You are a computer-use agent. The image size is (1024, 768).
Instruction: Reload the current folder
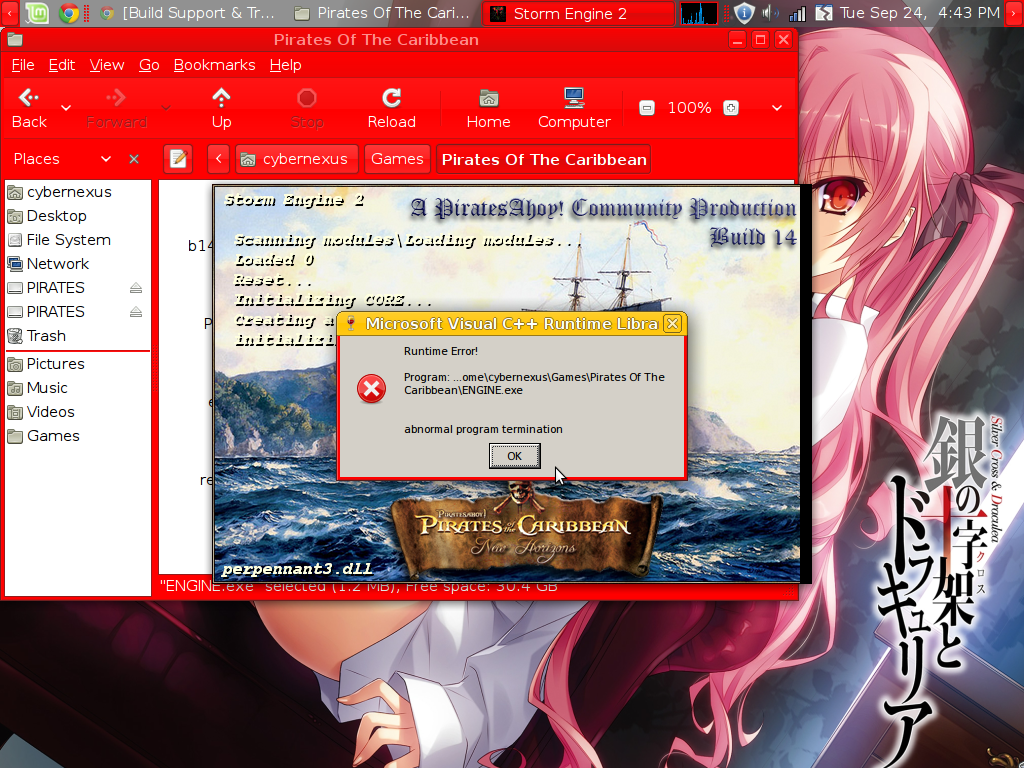click(391, 108)
